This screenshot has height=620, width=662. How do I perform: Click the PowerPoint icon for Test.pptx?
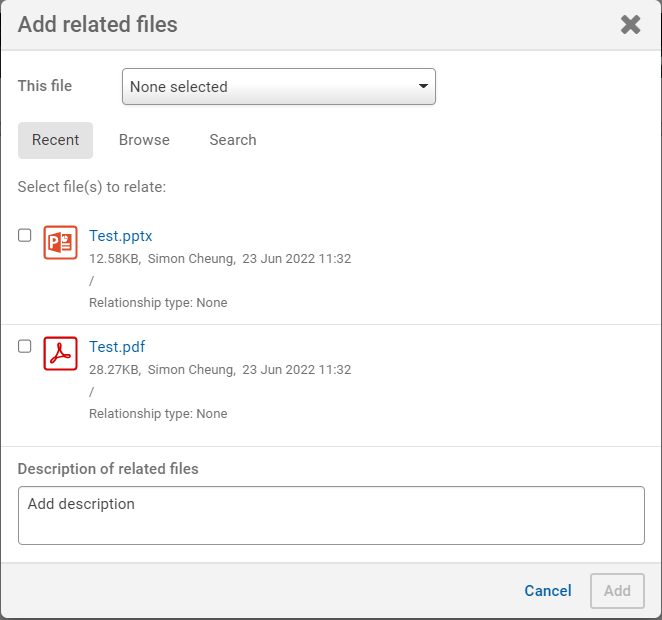tap(60, 243)
